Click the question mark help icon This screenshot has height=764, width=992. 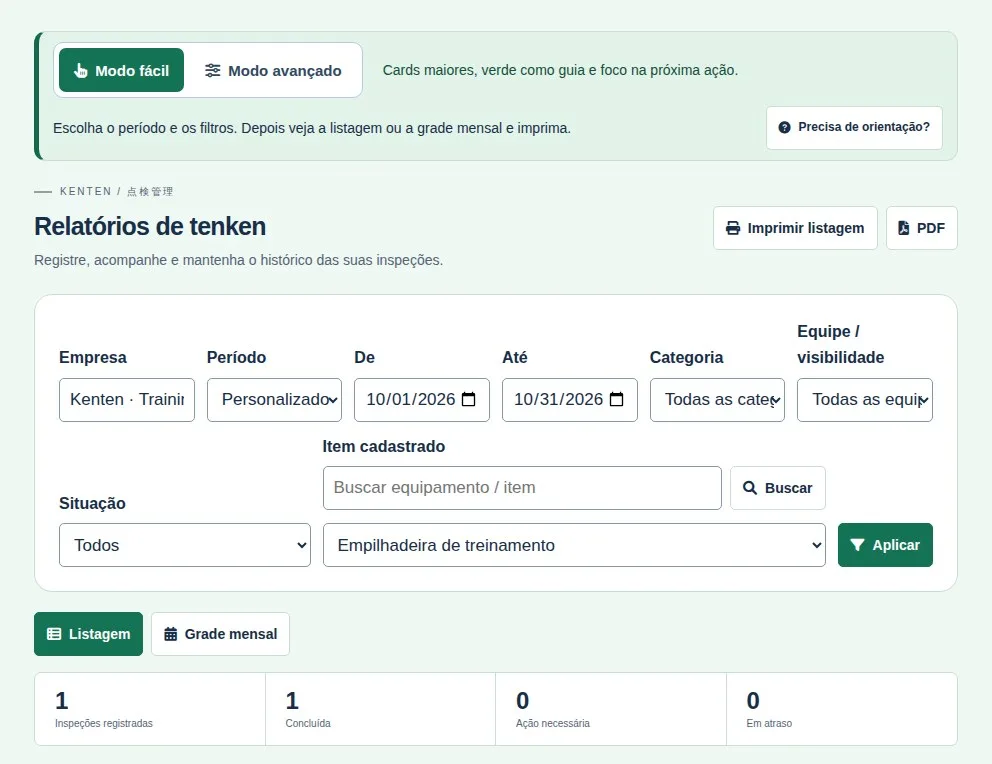(x=784, y=127)
